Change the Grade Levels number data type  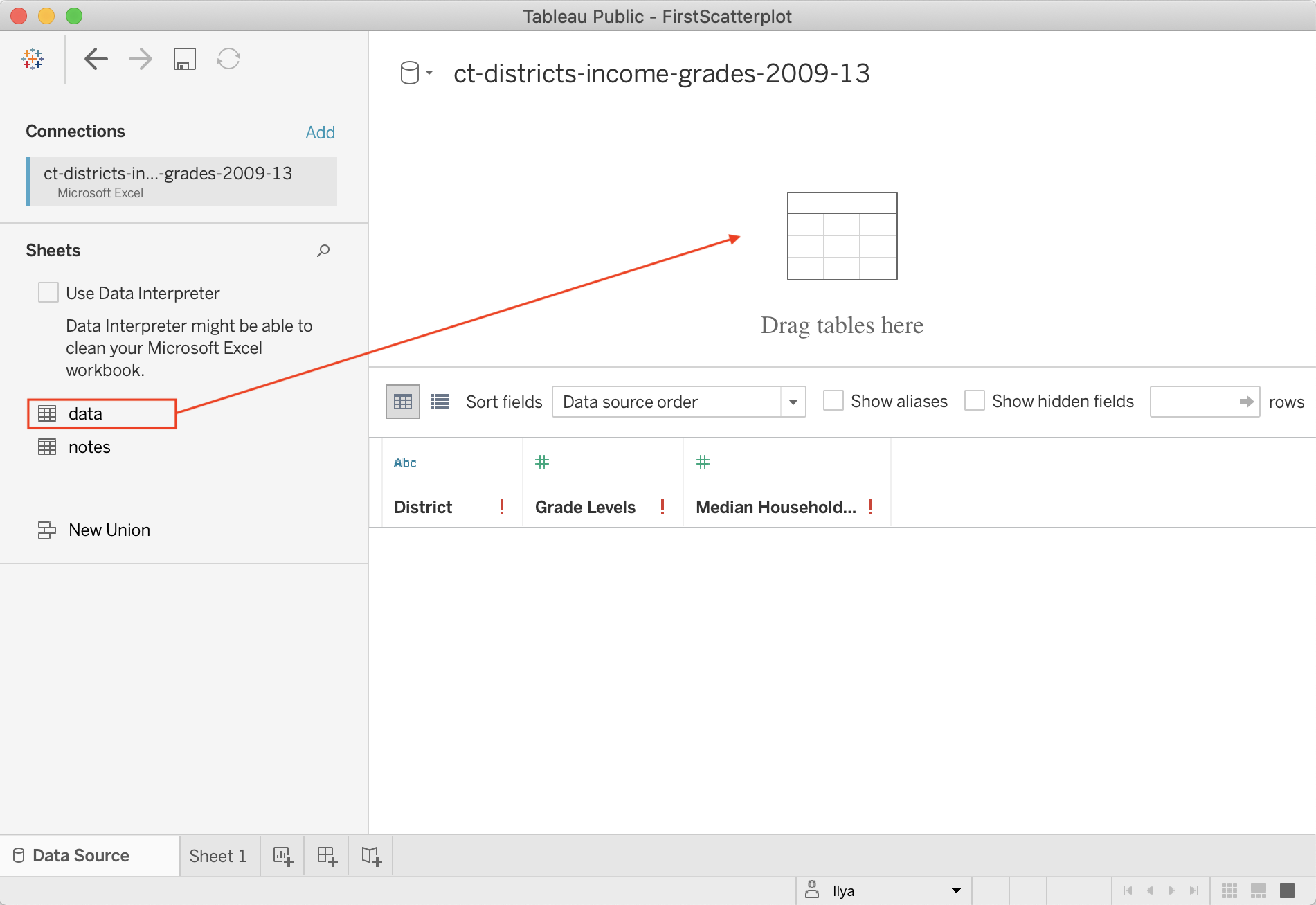pyautogui.click(x=542, y=462)
